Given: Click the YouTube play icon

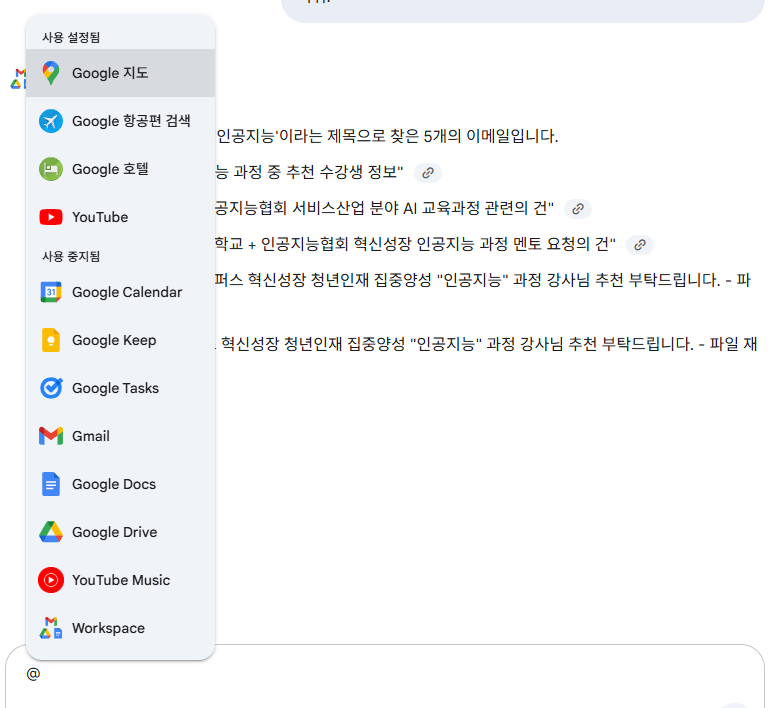Looking at the screenshot, I should (x=51, y=217).
